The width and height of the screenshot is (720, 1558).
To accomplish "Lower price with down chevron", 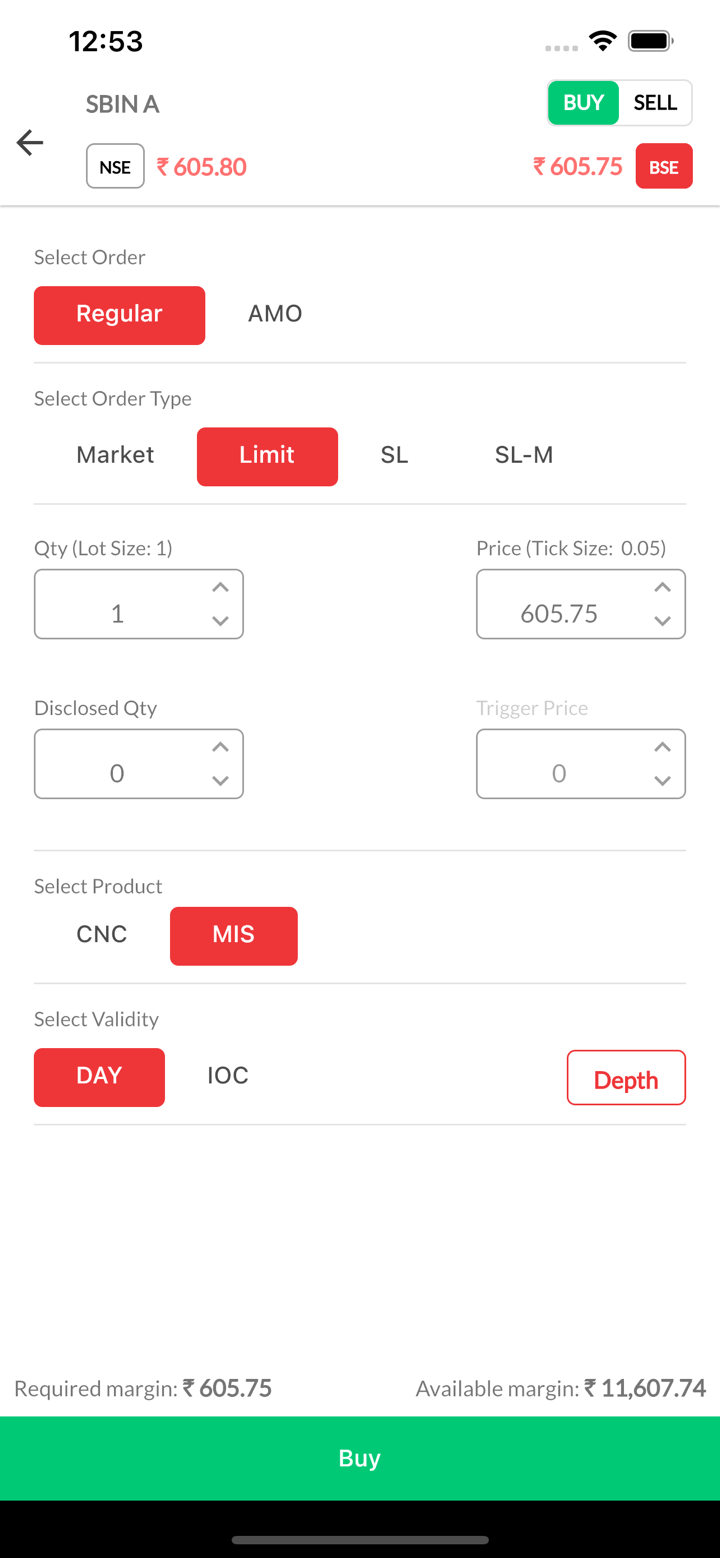I will tap(662, 621).
